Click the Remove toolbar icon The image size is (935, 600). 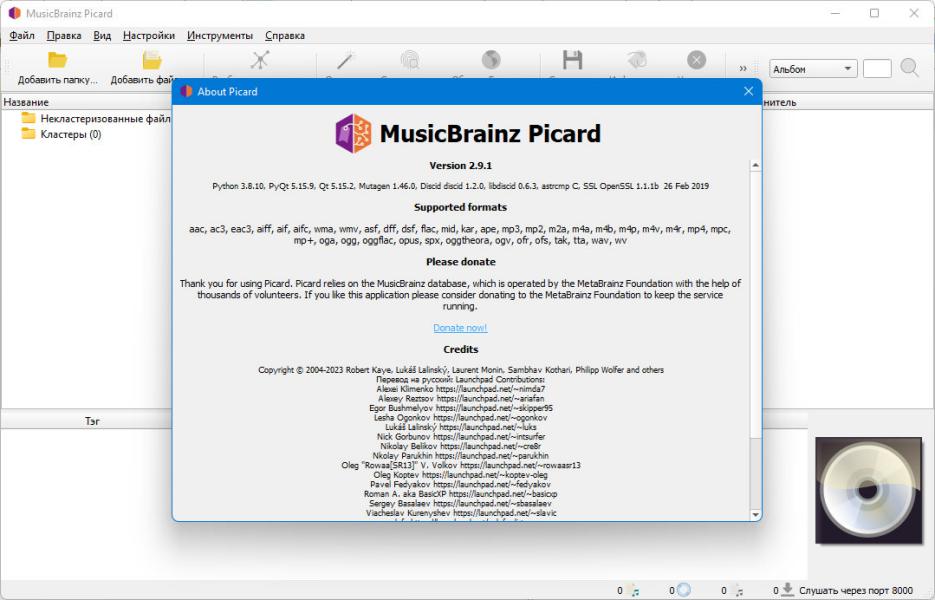click(x=696, y=60)
